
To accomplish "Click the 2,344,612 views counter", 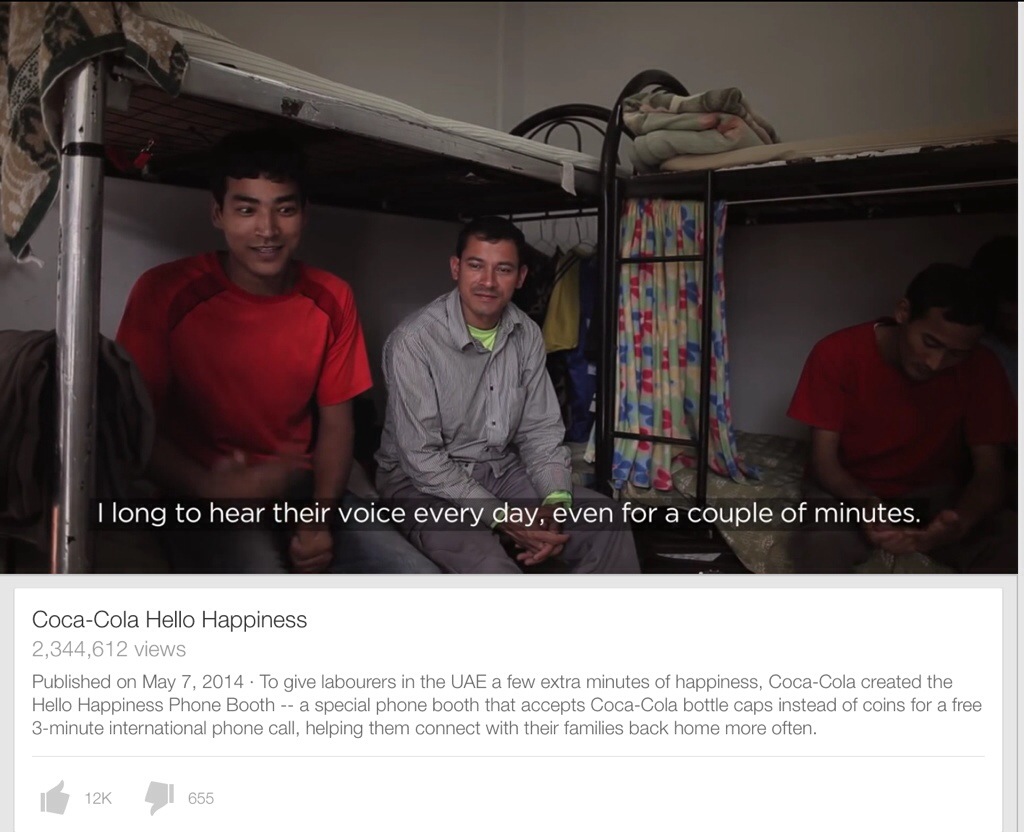I will pos(108,649).
